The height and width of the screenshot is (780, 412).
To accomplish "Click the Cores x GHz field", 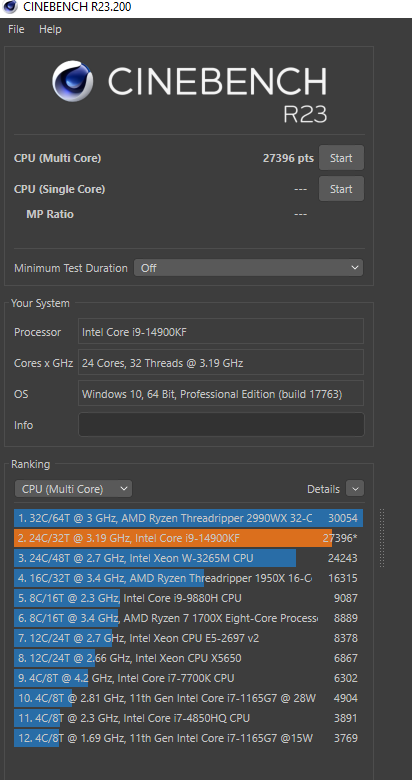I will coord(221,363).
